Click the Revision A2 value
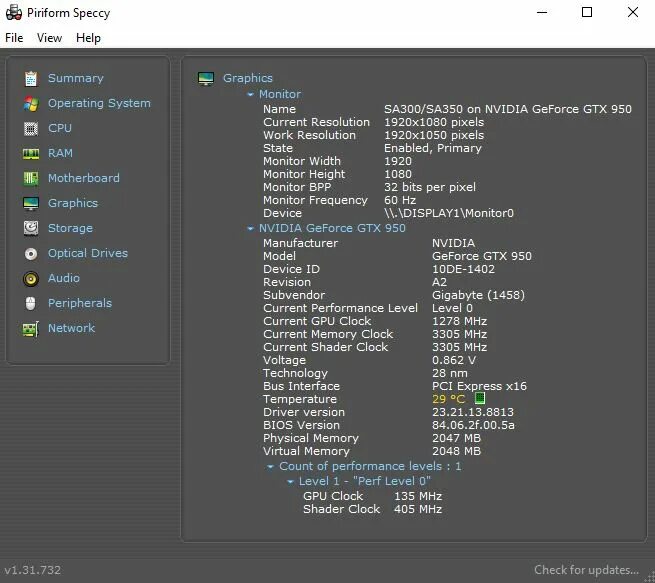Viewport: 655px width, 583px height. 439,282
